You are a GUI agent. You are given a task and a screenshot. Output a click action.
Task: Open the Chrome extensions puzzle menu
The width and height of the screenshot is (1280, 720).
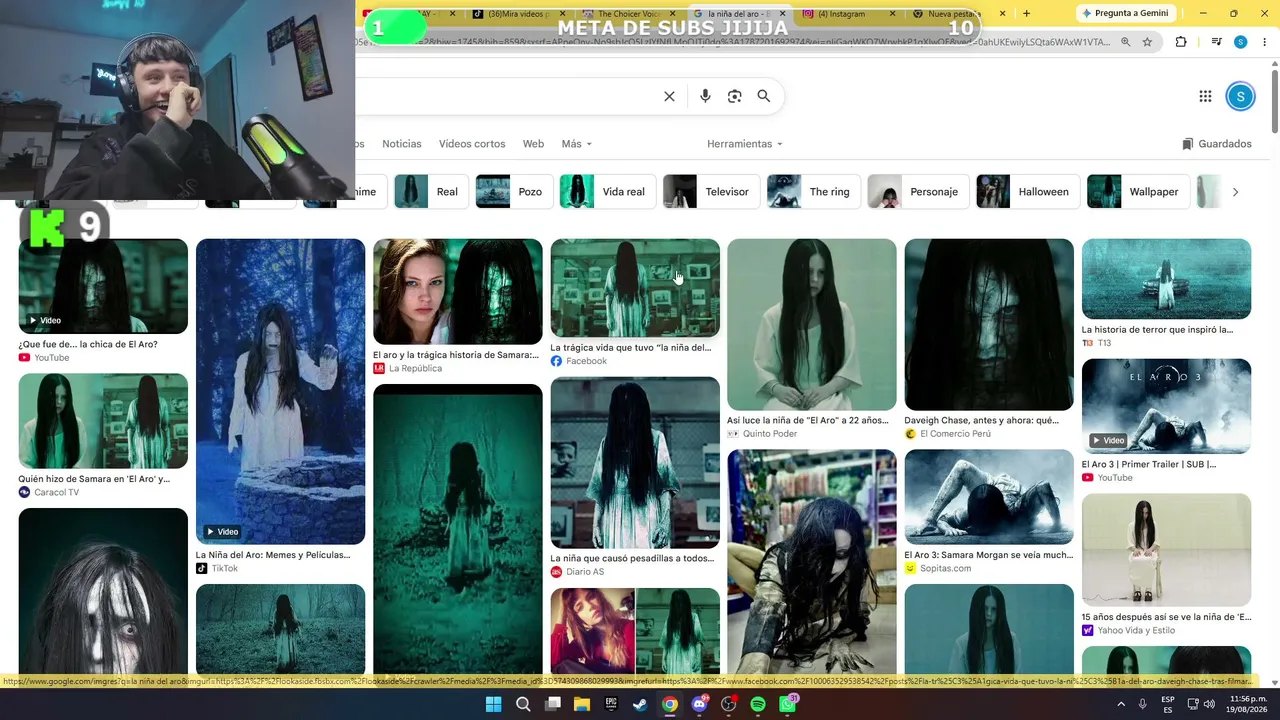1181,42
